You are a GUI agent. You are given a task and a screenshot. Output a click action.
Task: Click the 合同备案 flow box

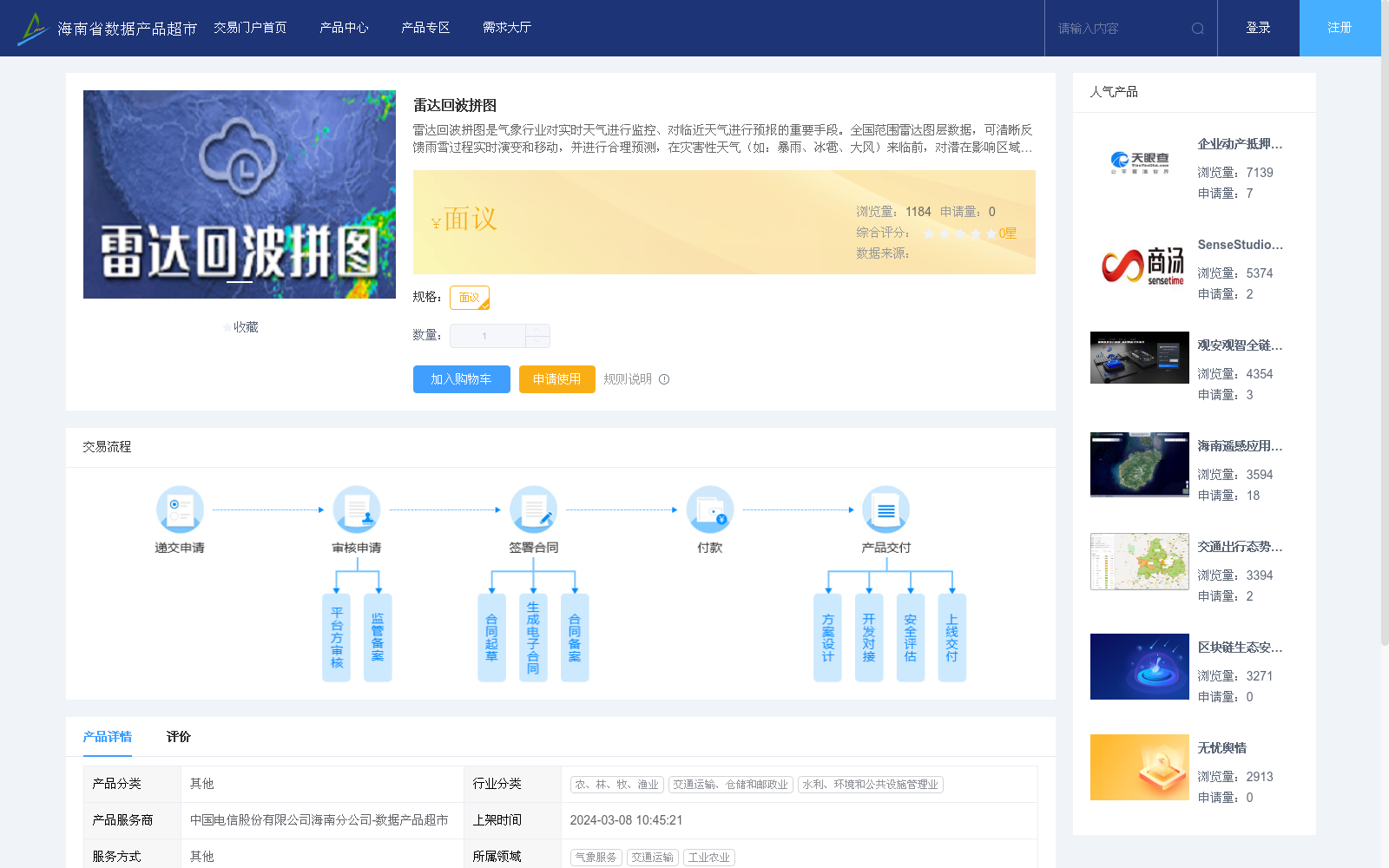[x=575, y=638]
